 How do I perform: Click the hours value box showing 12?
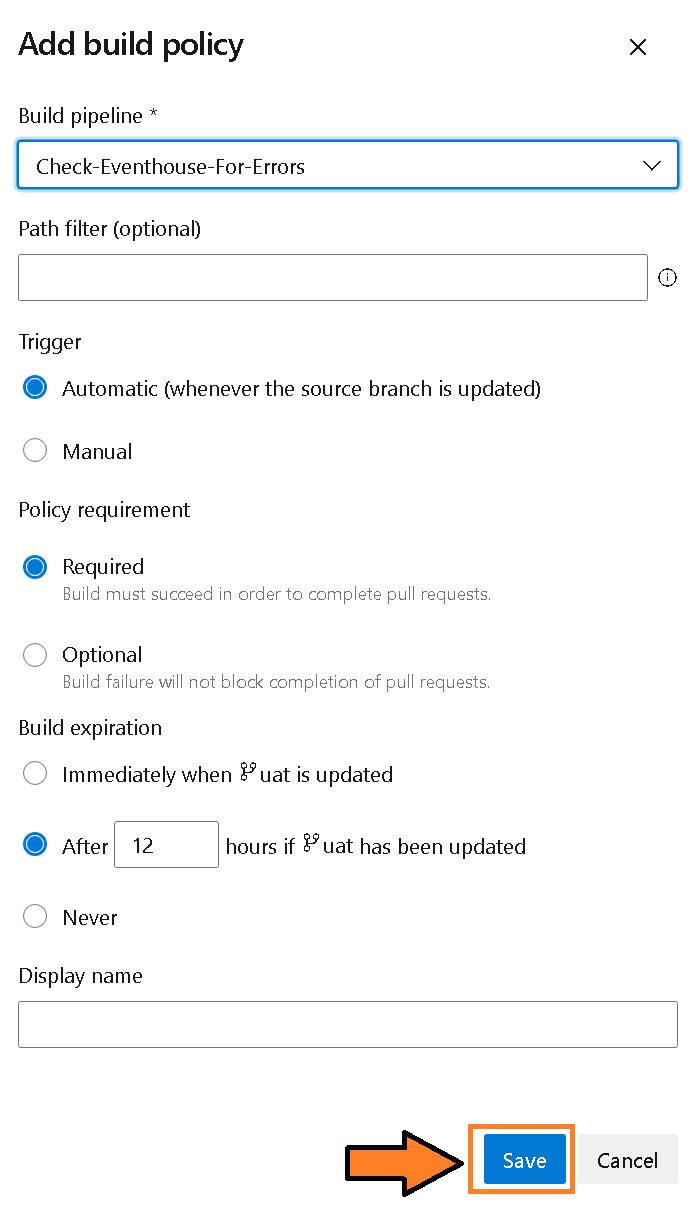[166, 844]
